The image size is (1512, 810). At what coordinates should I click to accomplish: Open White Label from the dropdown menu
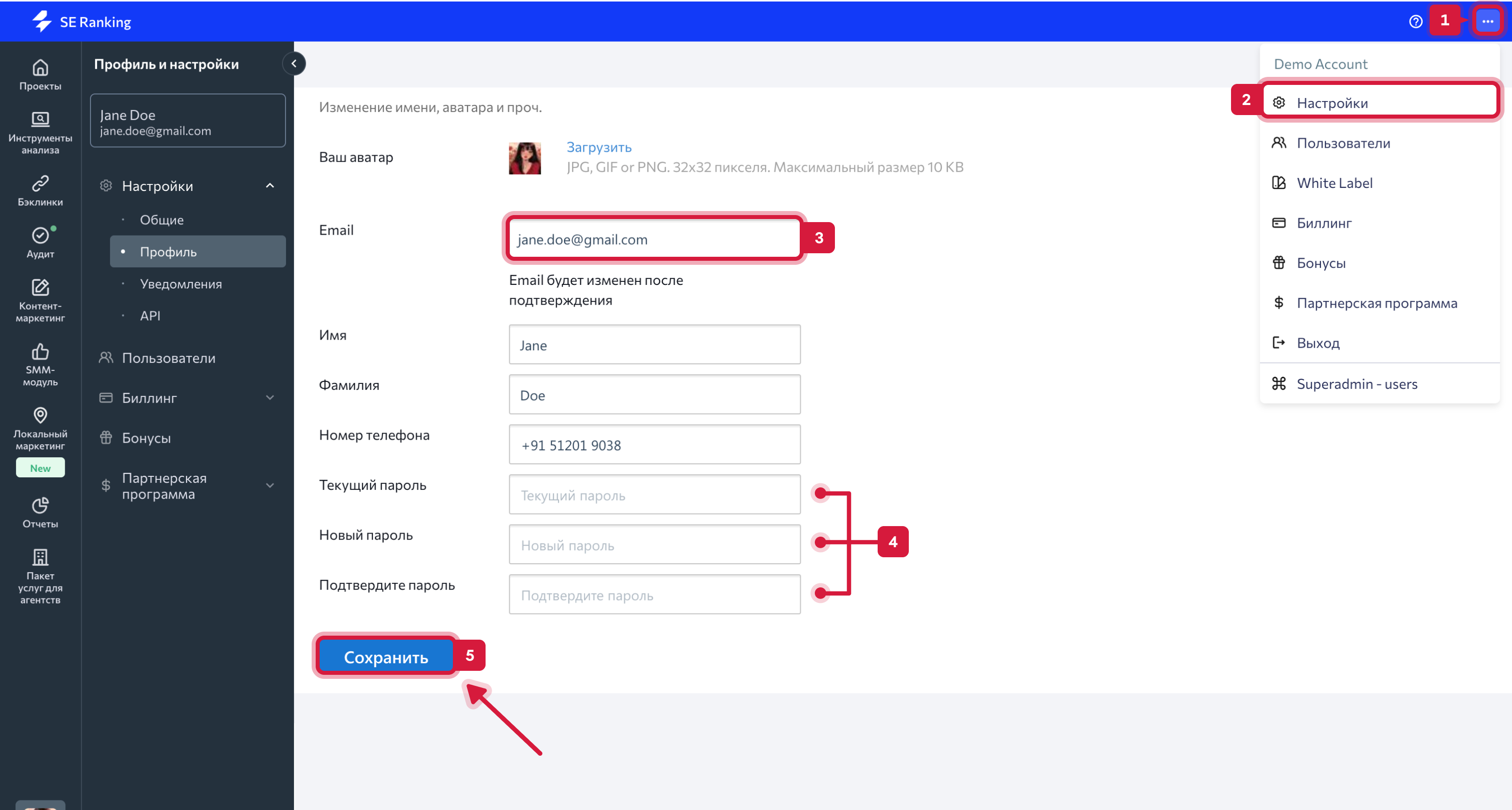(x=1379, y=182)
